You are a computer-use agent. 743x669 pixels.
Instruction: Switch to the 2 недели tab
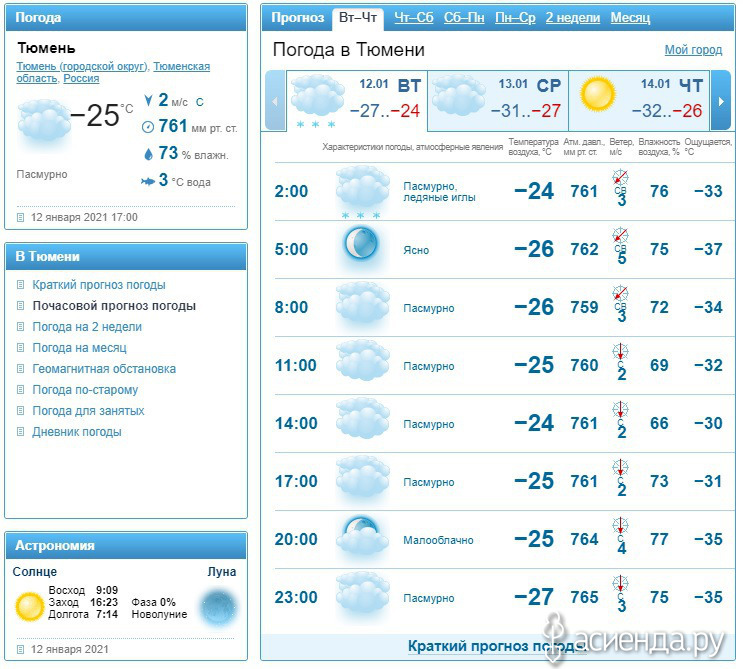pos(572,18)
